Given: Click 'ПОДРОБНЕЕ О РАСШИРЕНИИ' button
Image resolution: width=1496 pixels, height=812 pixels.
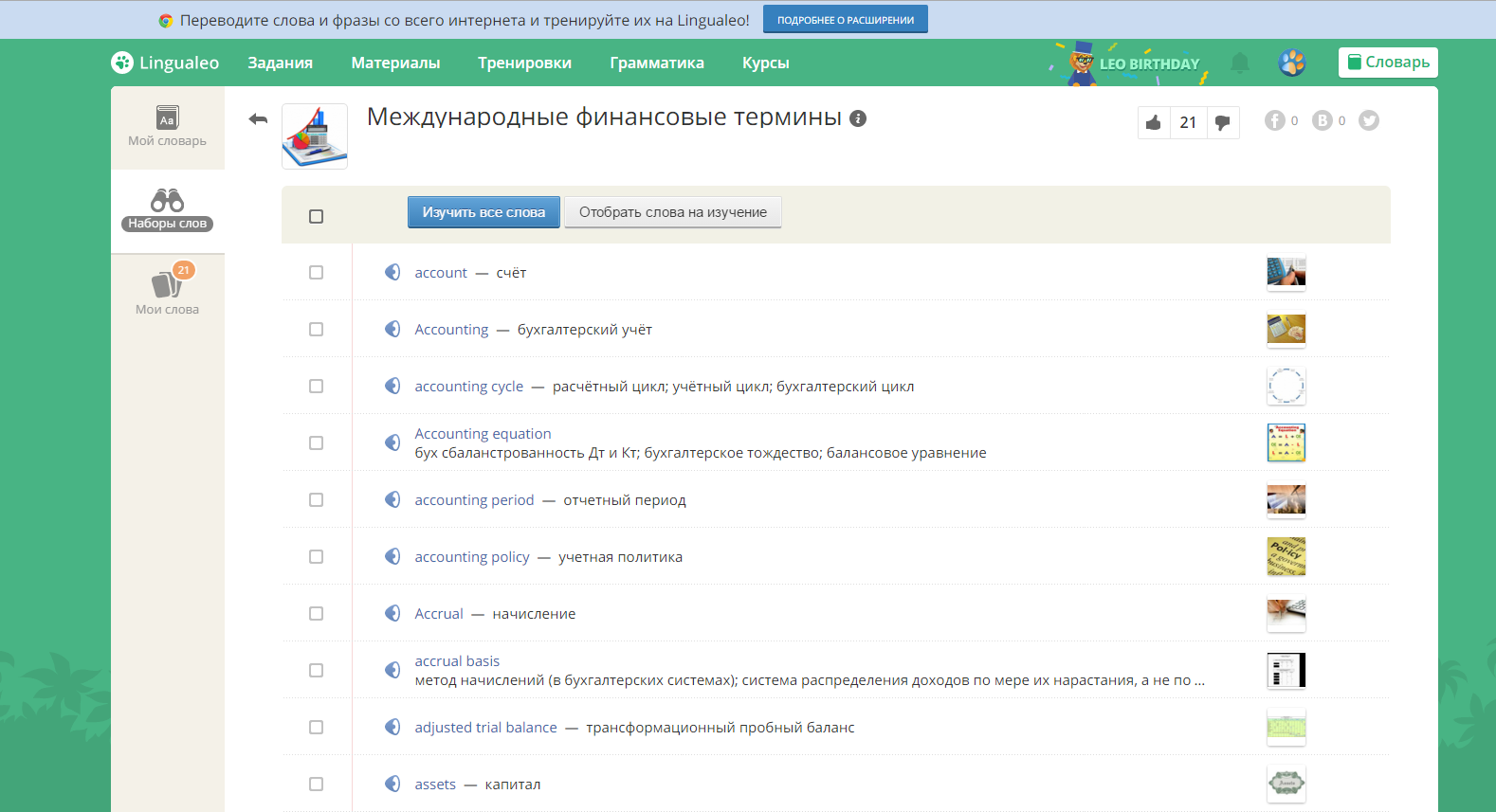Looking at the screenshot, I should tap(846, 20).
